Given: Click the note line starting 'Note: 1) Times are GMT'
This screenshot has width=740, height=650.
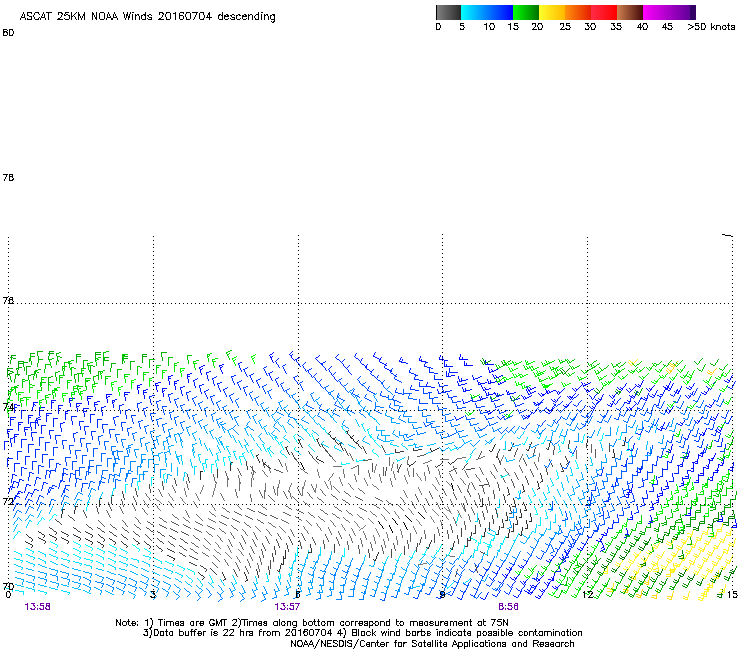Looking at the screenshot, I should [x=312, y=623].
